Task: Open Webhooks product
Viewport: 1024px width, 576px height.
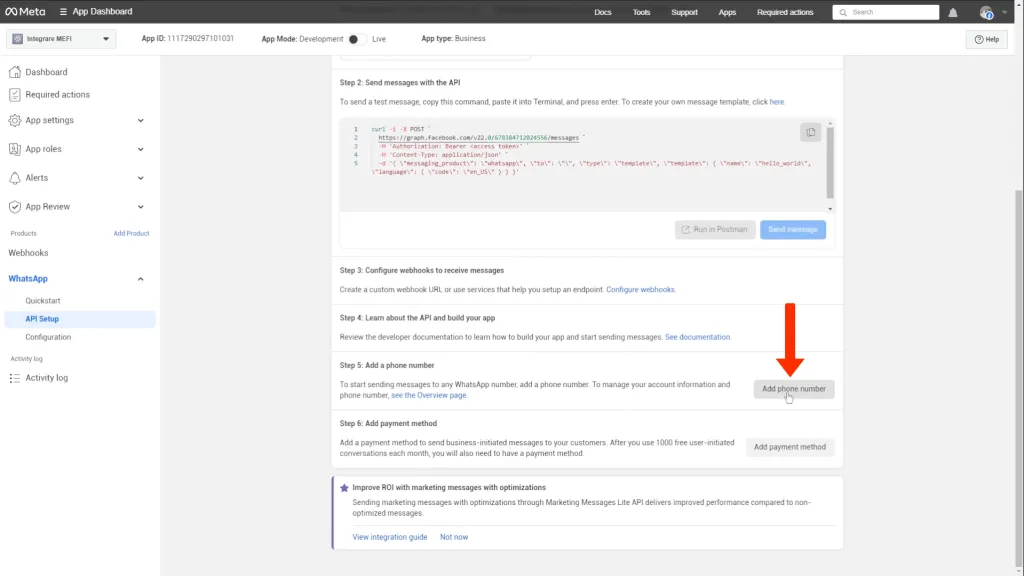Action: pos(28,253)
